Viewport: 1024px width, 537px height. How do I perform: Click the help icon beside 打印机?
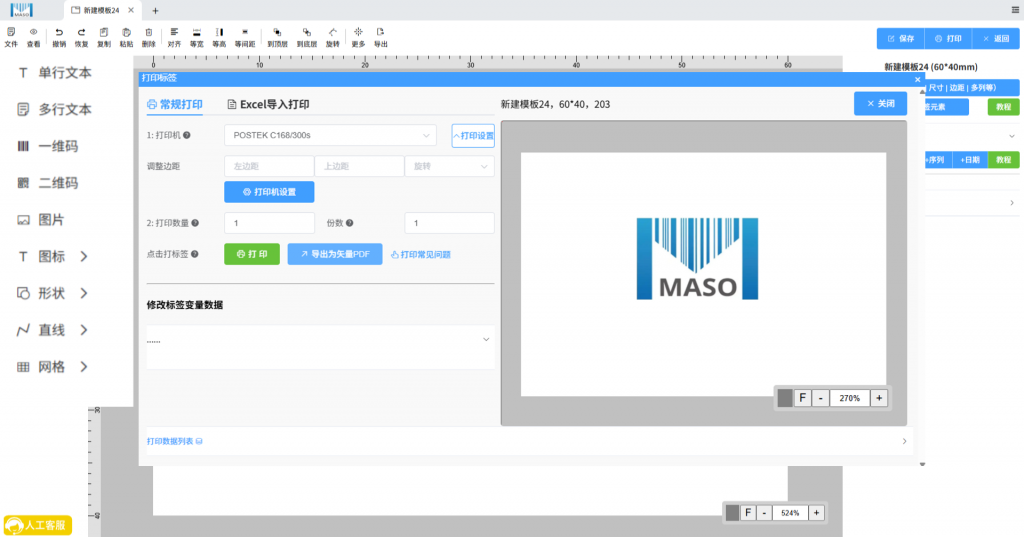pos(187,135)
